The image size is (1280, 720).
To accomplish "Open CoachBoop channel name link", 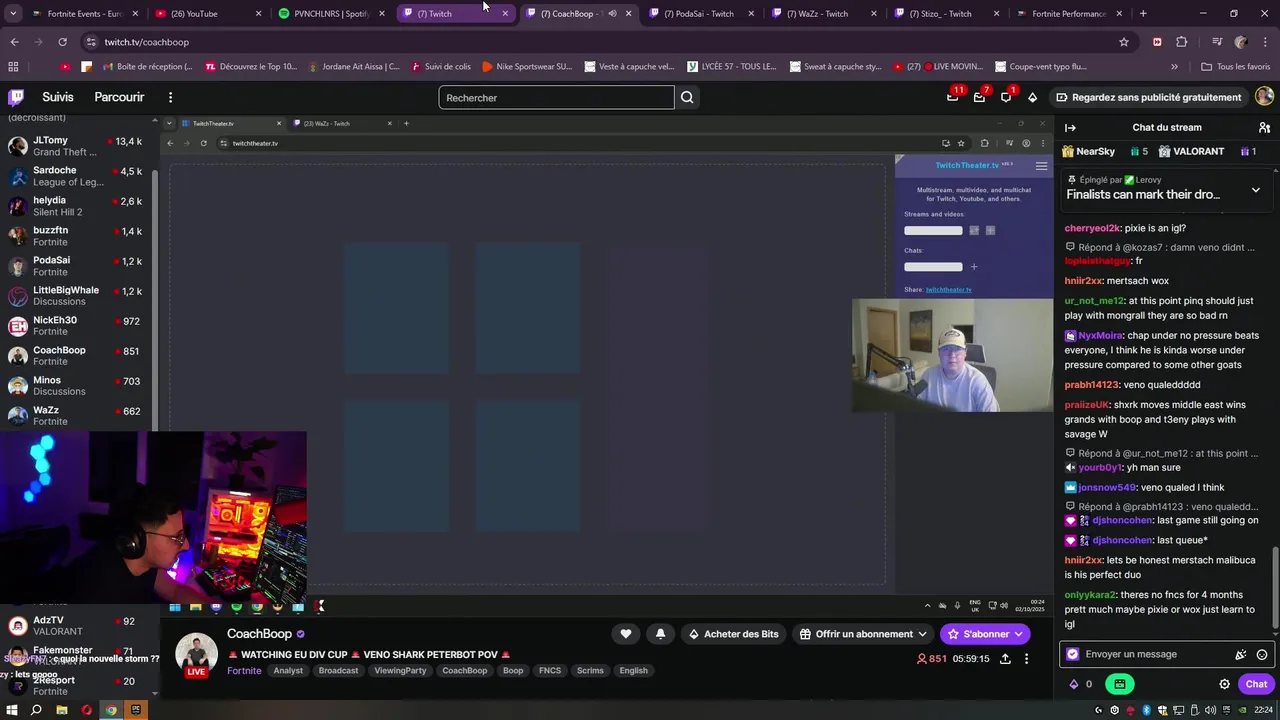I will 259,634.
